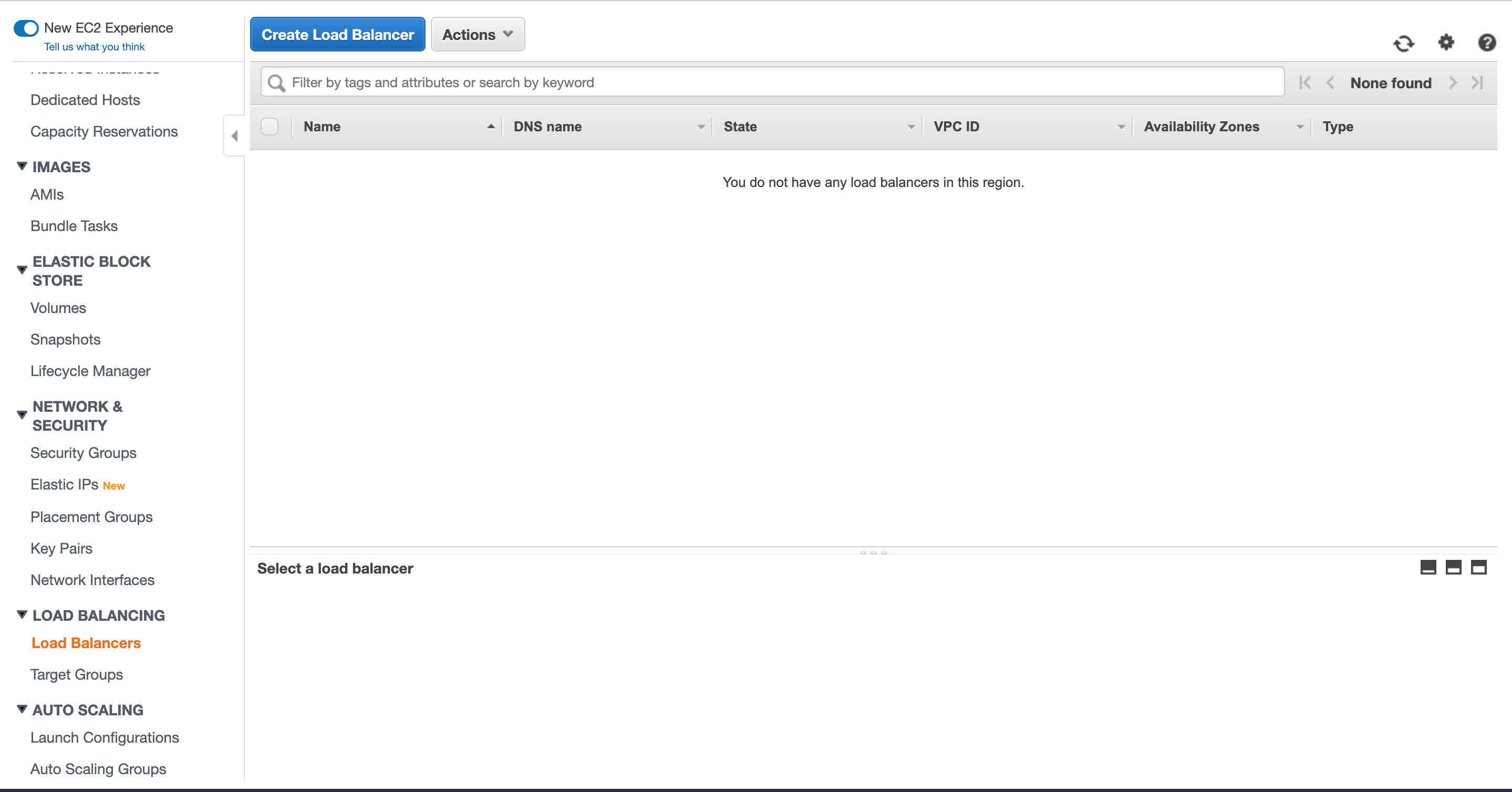Screen dimensions: 1512x792
Task: Collapse the sidebar with the arrow handle
Action: click(x=234, y=136)
